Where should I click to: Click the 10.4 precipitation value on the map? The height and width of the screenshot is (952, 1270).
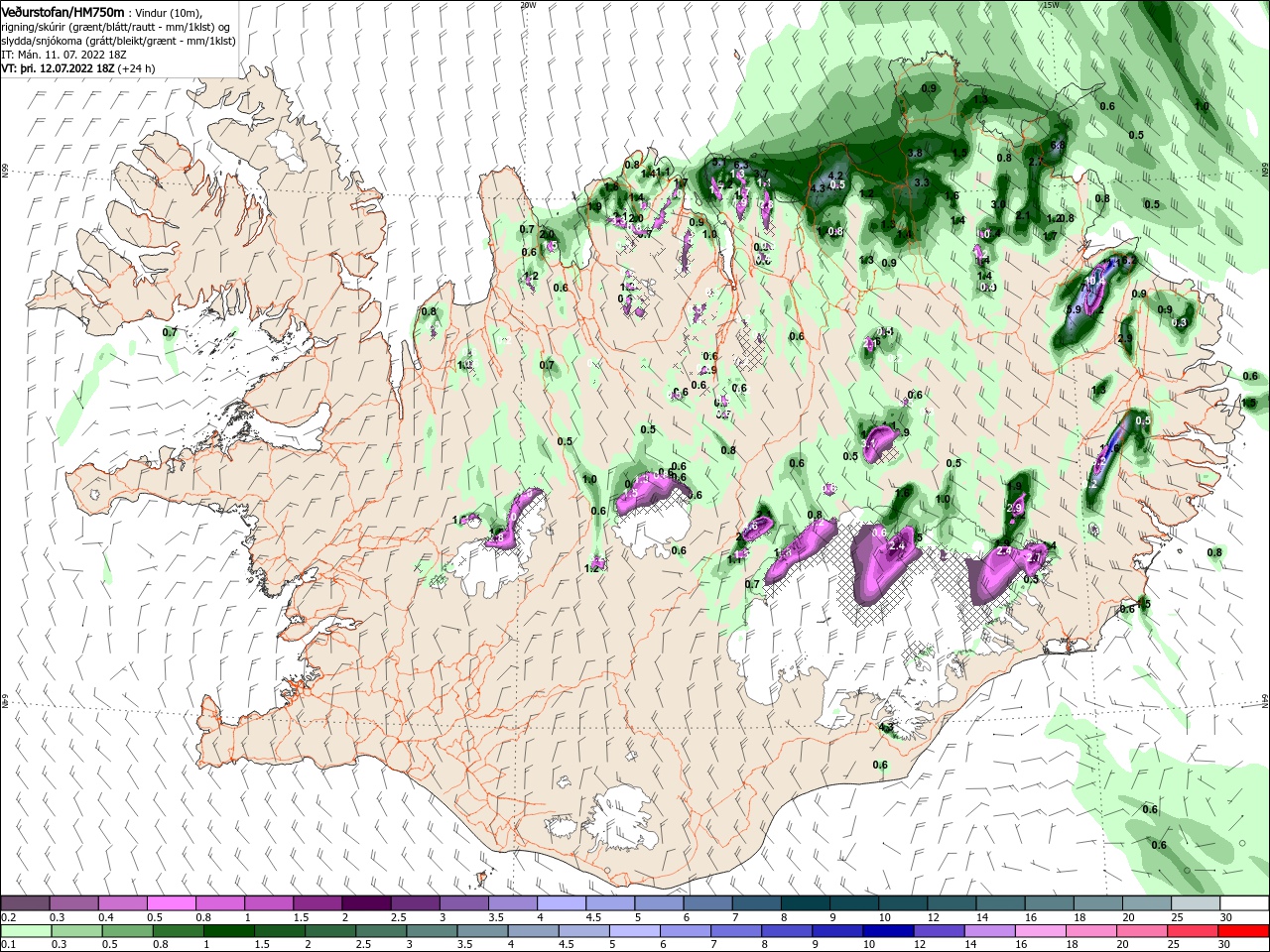point(1095,282)
